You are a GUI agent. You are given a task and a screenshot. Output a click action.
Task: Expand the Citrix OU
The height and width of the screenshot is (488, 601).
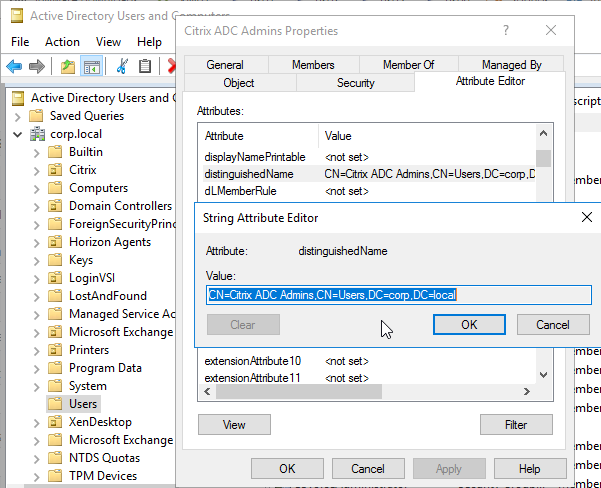click(x=36, y=171)
